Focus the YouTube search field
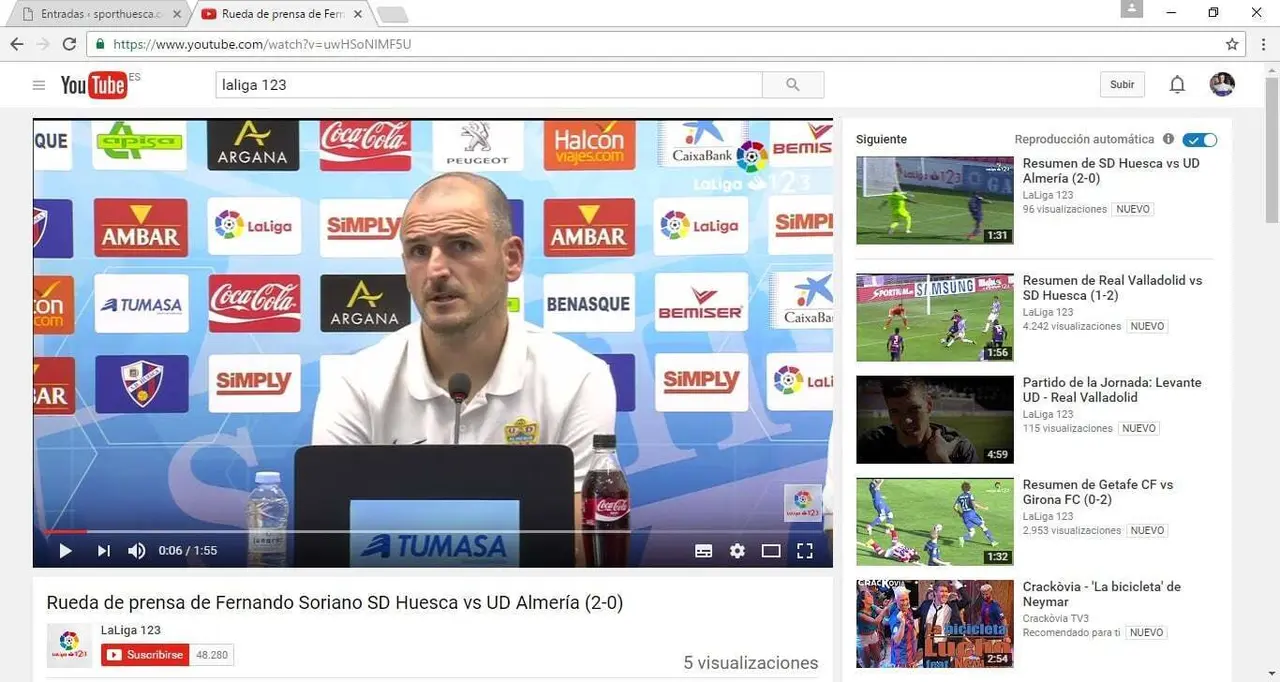 click(x=489, y=85)
